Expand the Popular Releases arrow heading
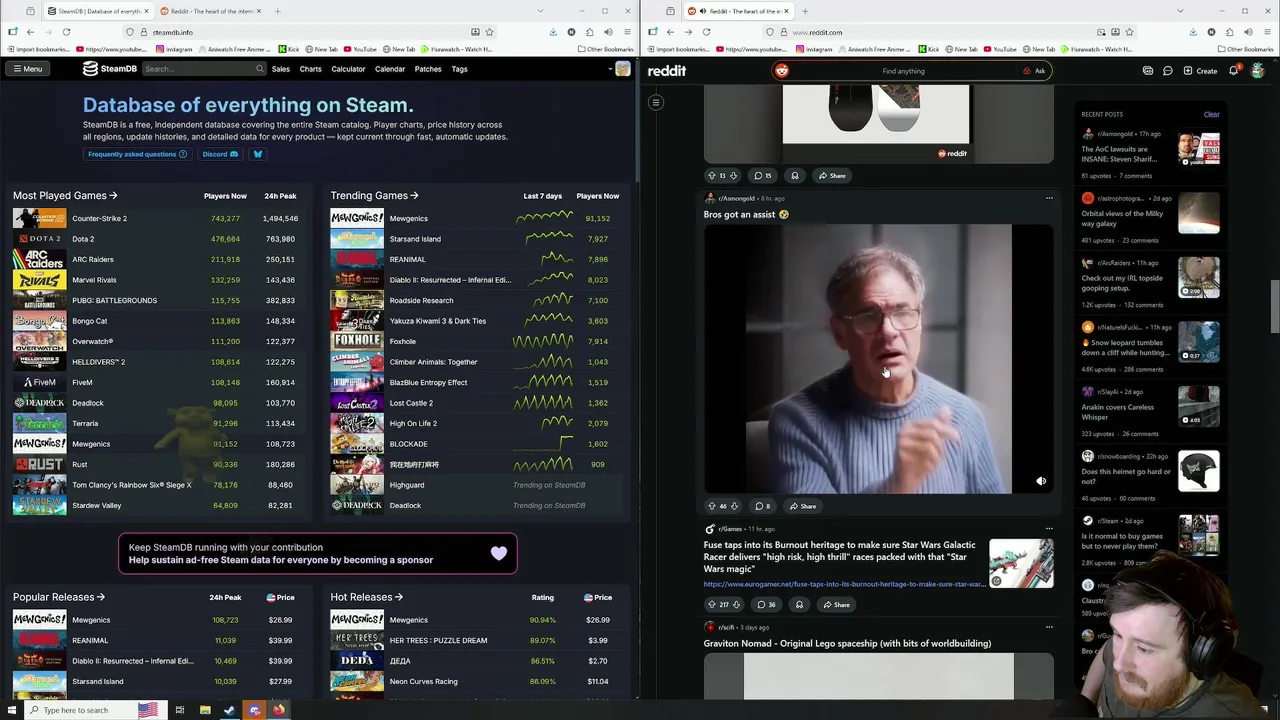 point(59,597)
